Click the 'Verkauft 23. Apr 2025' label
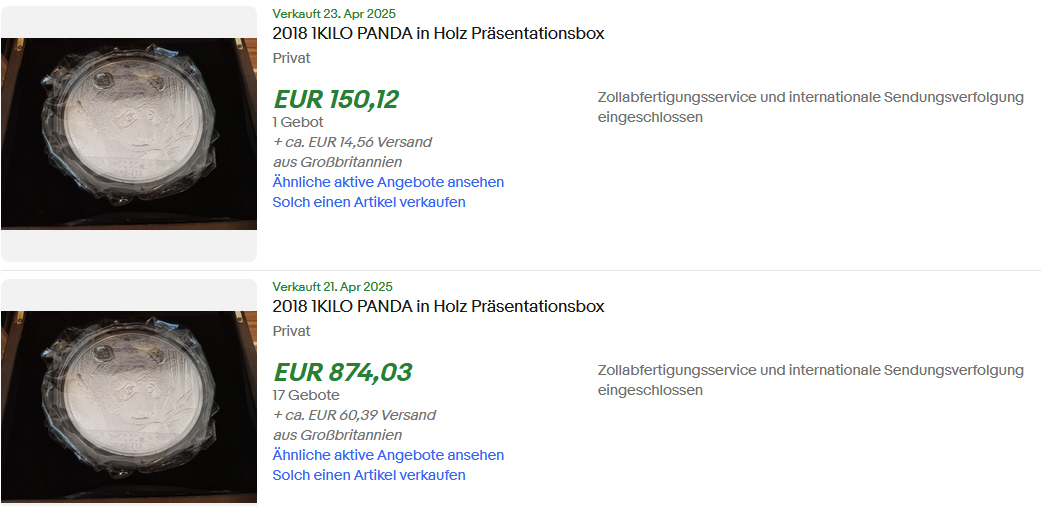The width and height of the screenshot is (1041, 506). (x=332, y=13)
